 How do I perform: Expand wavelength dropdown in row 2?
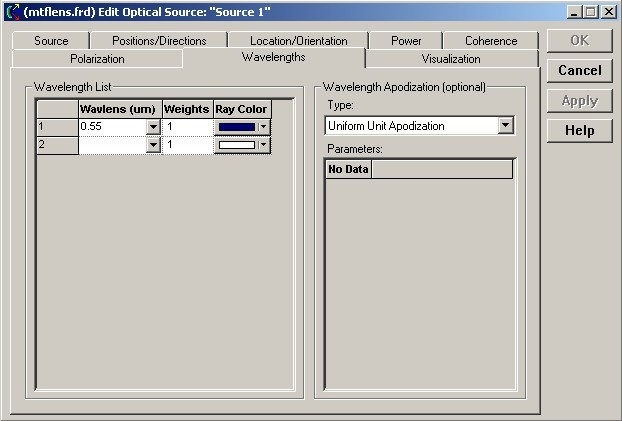pos(153,145)
